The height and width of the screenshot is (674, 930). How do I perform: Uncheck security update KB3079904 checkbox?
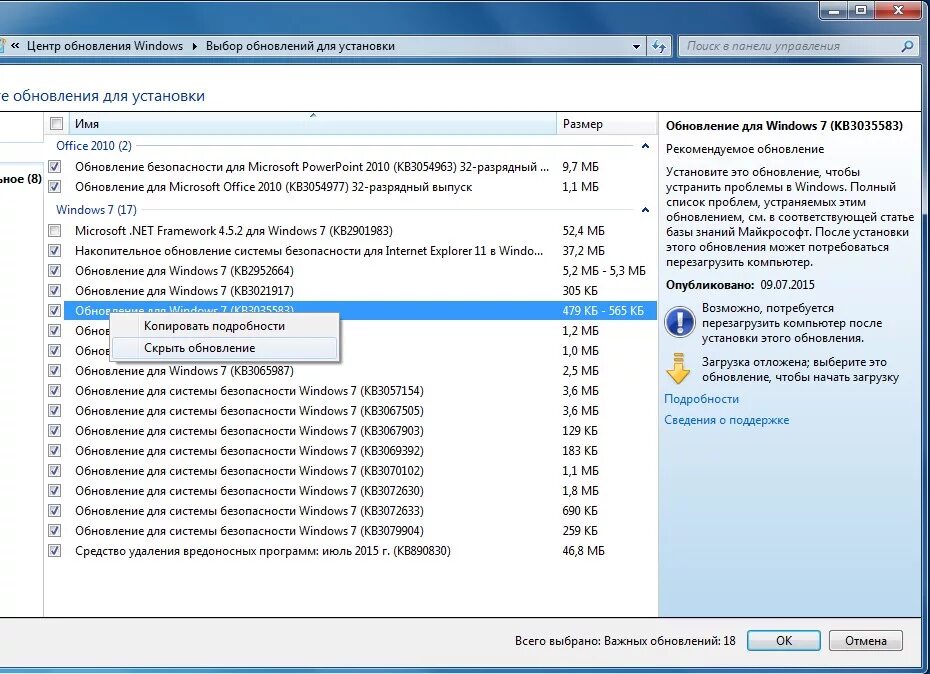(x=55, y=531)
